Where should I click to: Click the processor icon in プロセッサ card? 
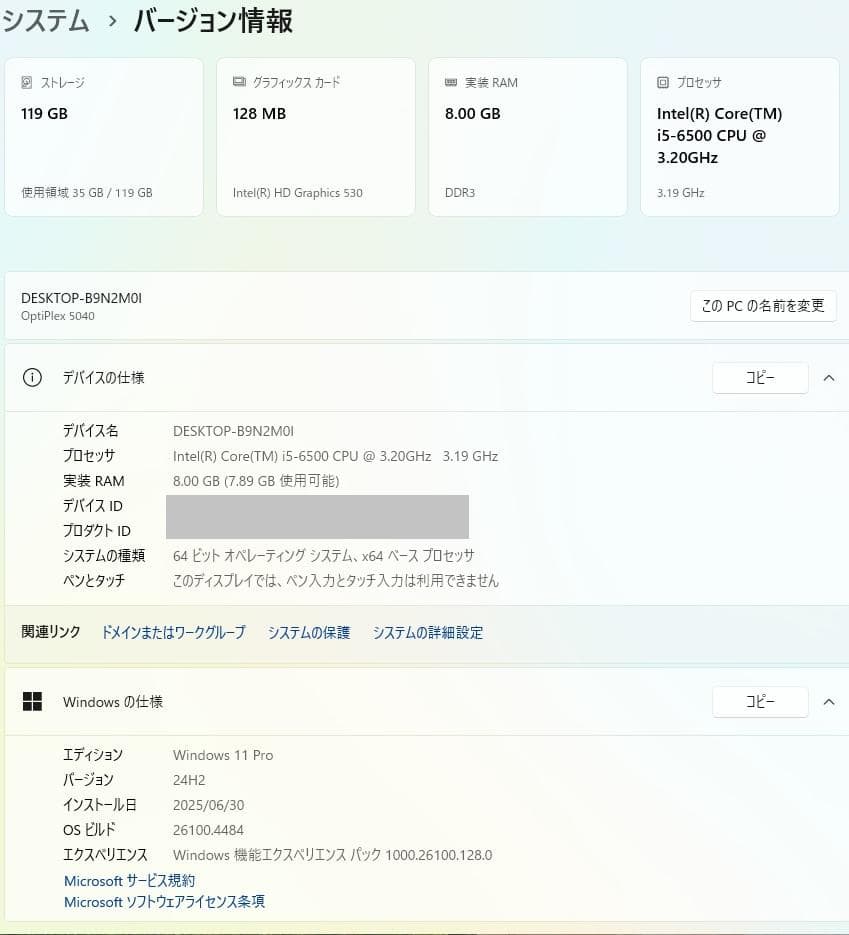point(663,83)
